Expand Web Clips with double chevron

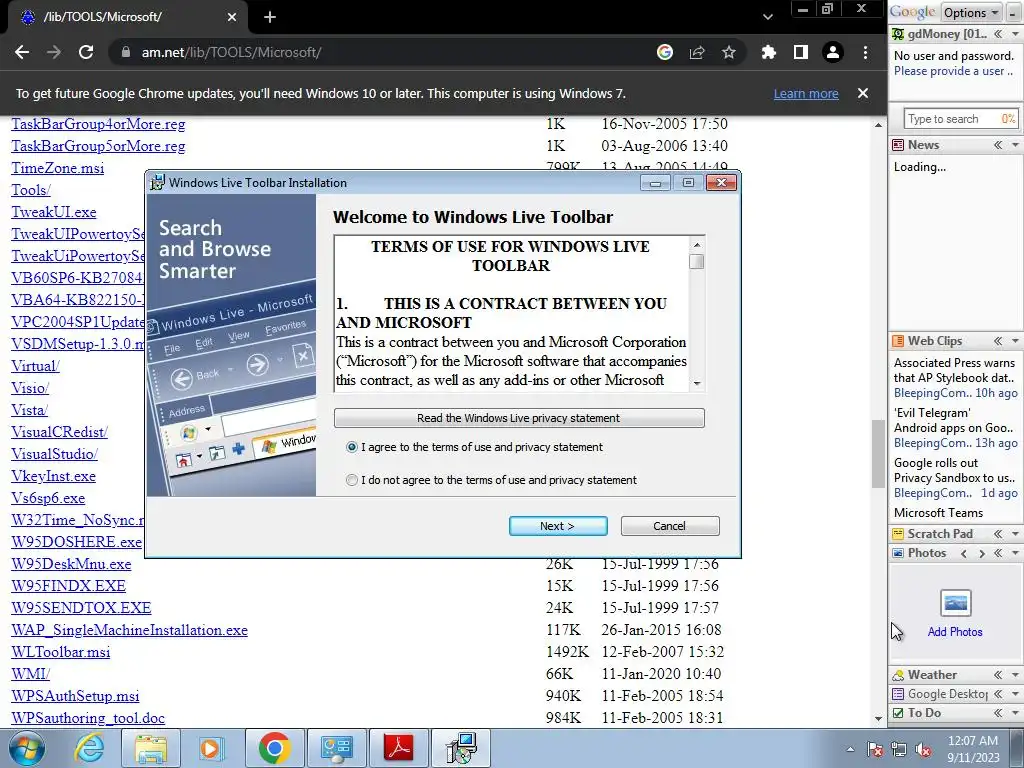coord(998,341)
